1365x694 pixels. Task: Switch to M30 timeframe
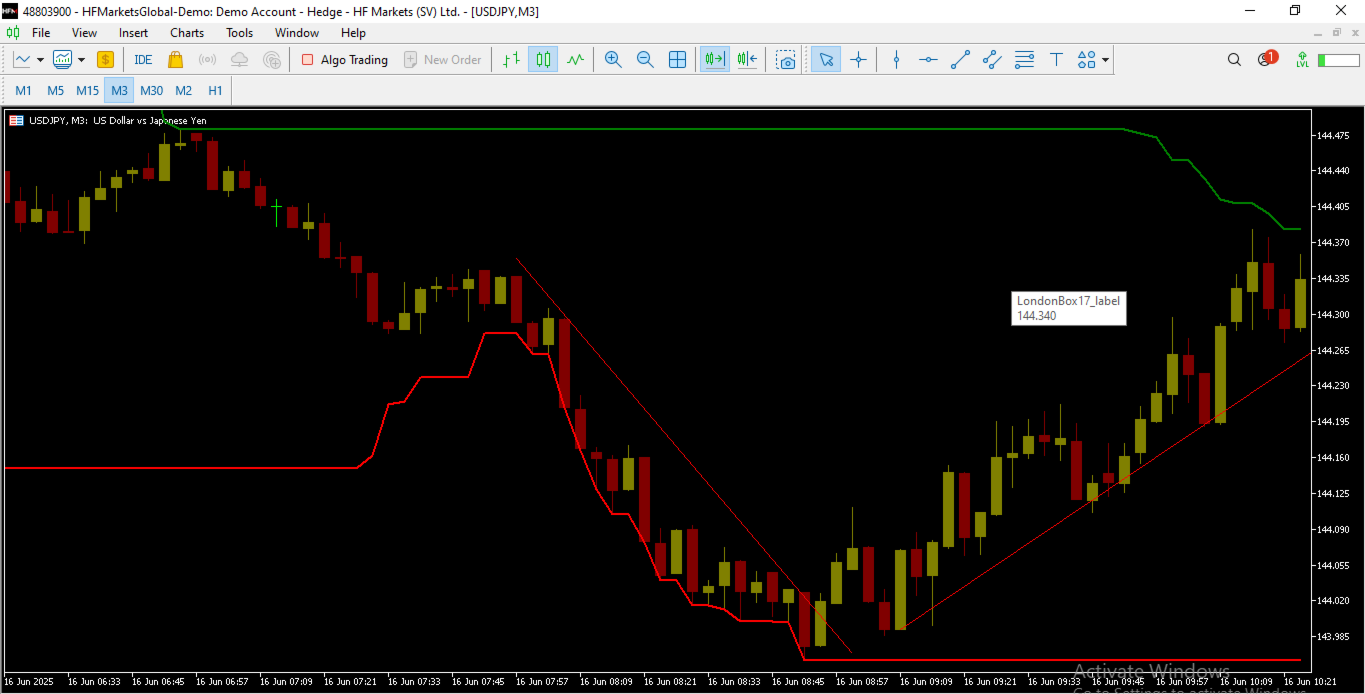152,91
